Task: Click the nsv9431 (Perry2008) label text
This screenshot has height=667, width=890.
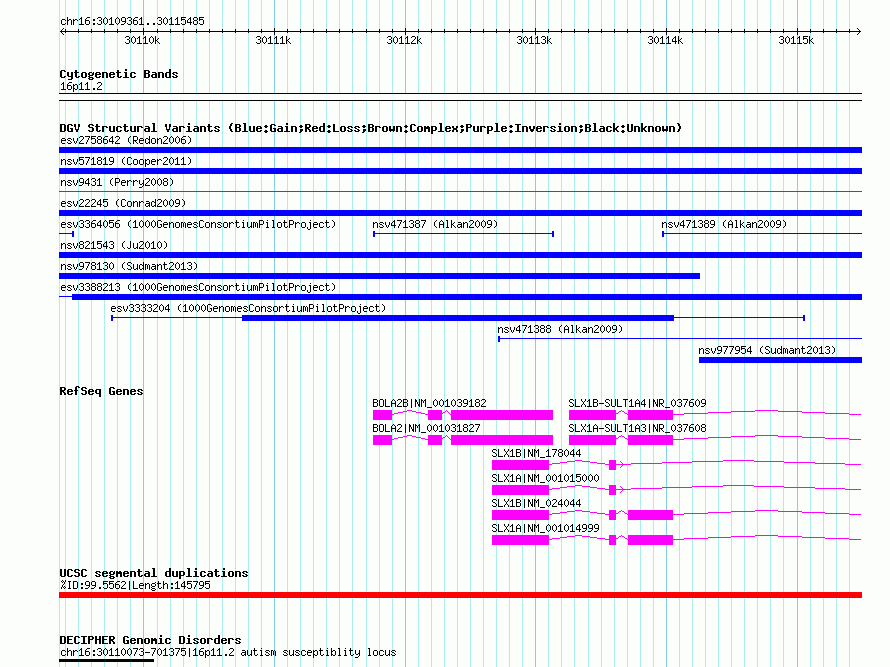Action: 117,183
